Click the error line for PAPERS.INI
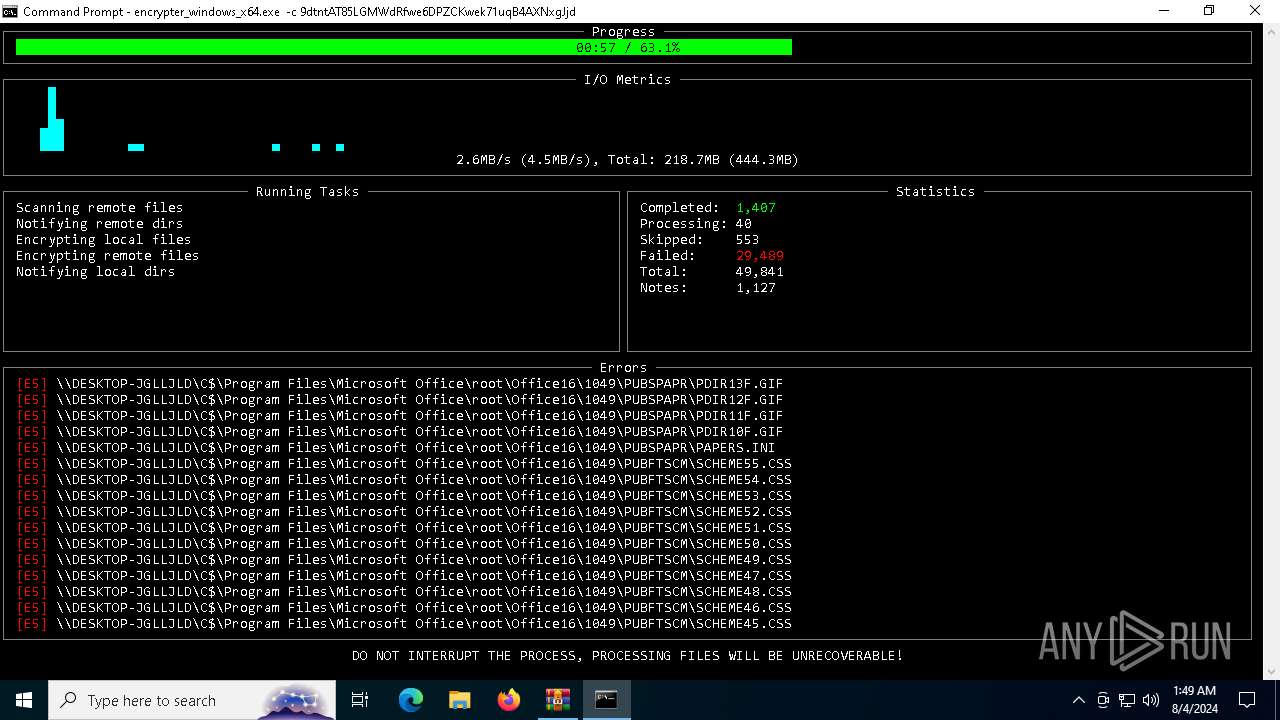Screen dimensions: 1280x720 tap(396, 448)
